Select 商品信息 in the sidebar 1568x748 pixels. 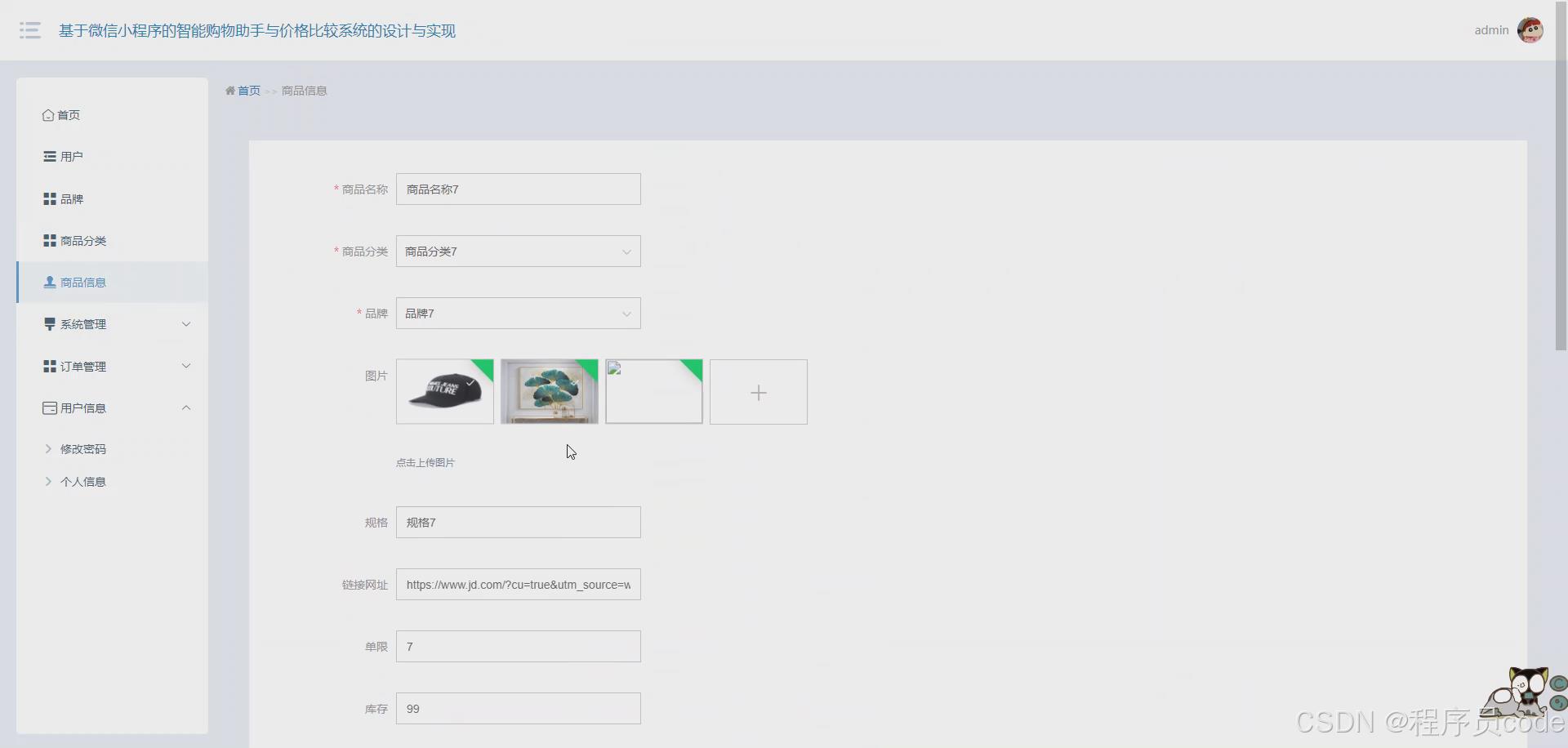click(112, 283)
